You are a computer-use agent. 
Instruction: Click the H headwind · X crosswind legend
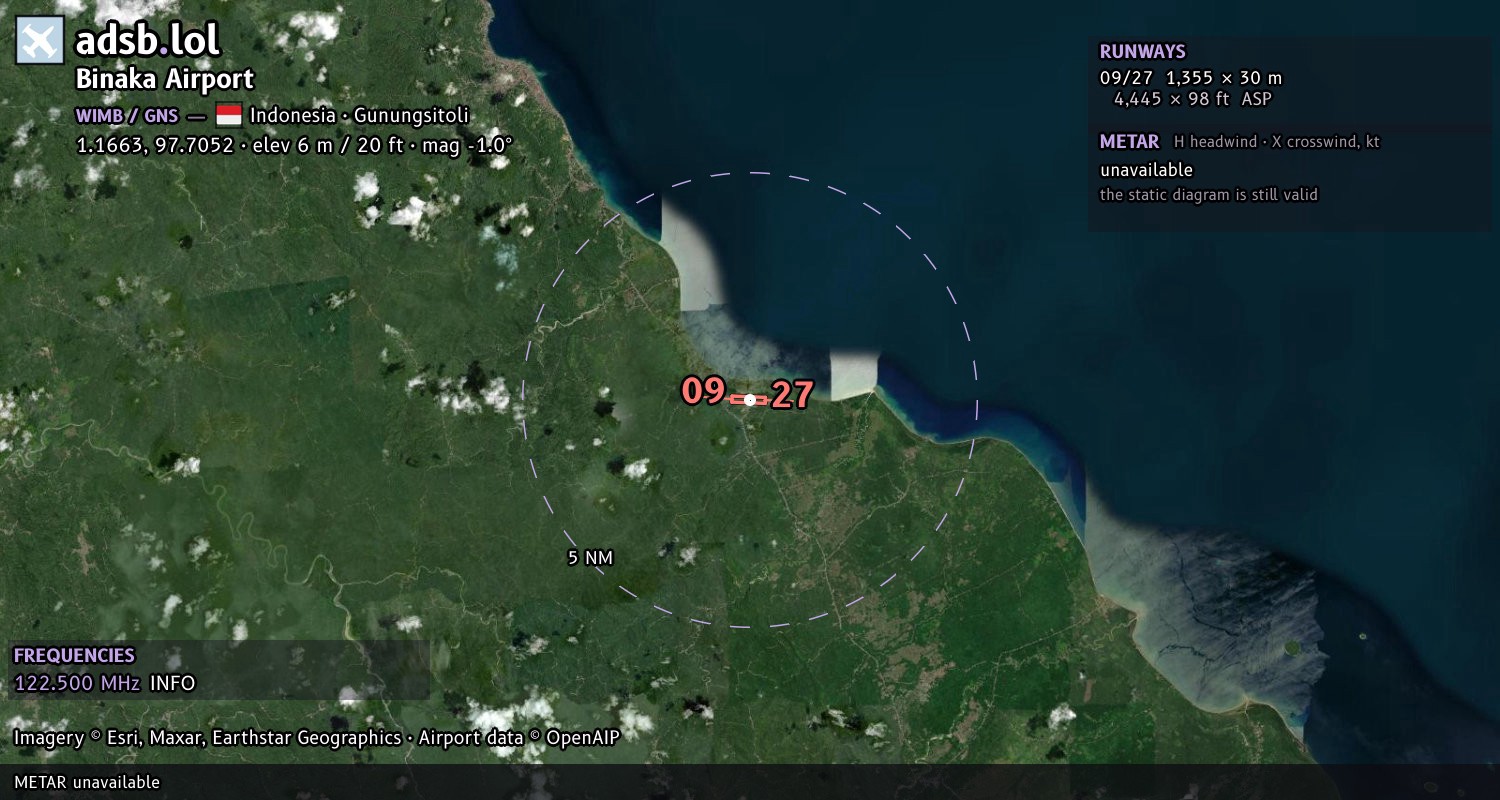pyautogui.click(x=1277, y=142)
